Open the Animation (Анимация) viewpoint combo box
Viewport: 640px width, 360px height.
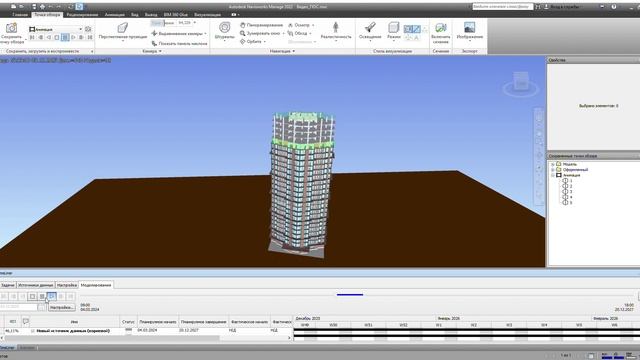[56, 29]
